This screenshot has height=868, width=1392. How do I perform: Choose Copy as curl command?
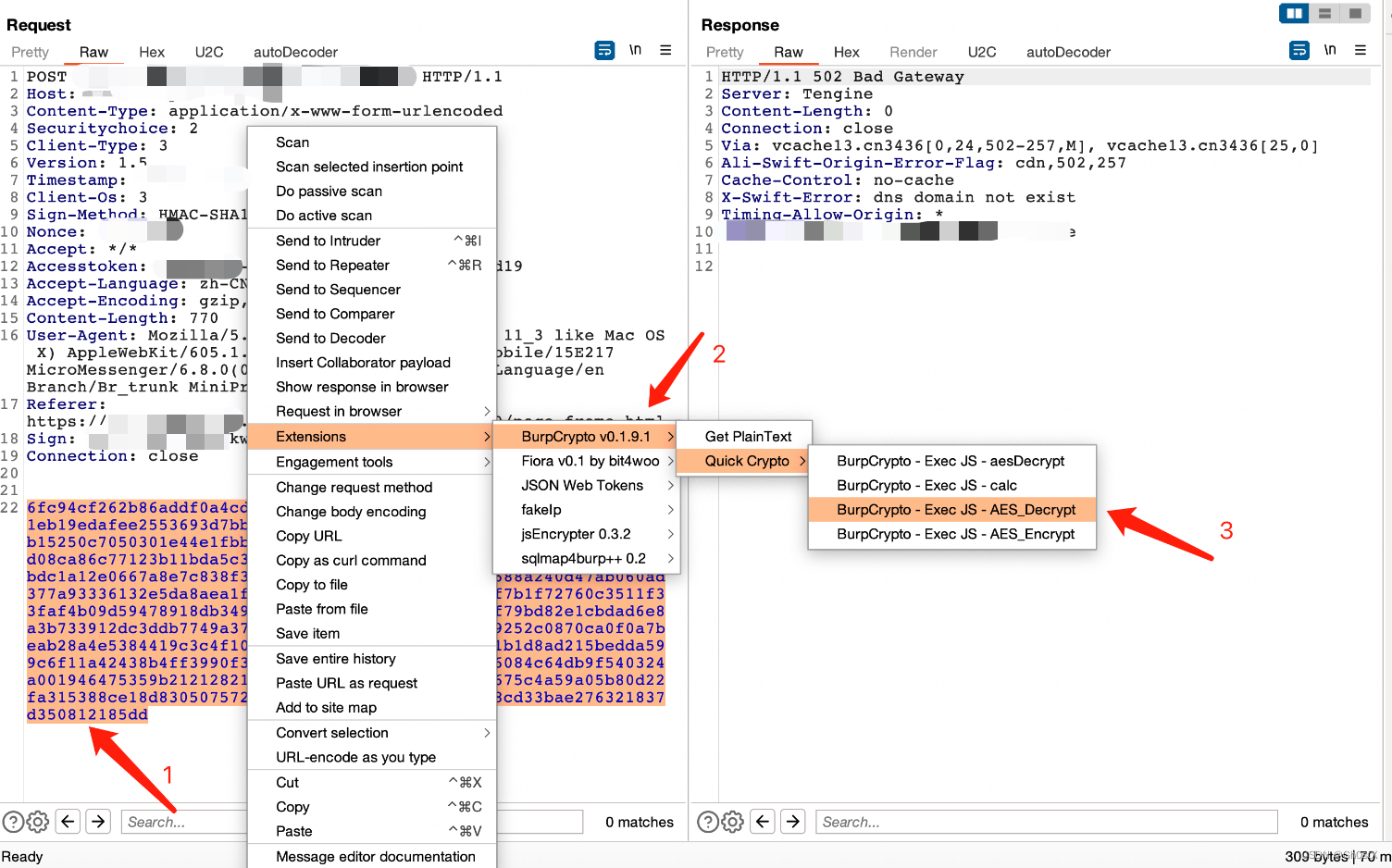372,561
